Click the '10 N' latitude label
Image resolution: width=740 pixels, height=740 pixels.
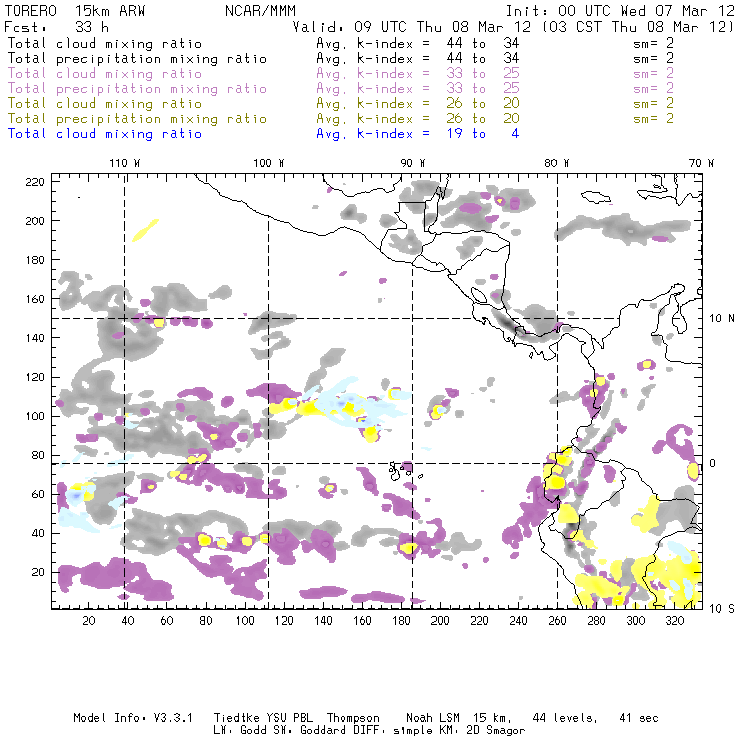click(722, 319)
